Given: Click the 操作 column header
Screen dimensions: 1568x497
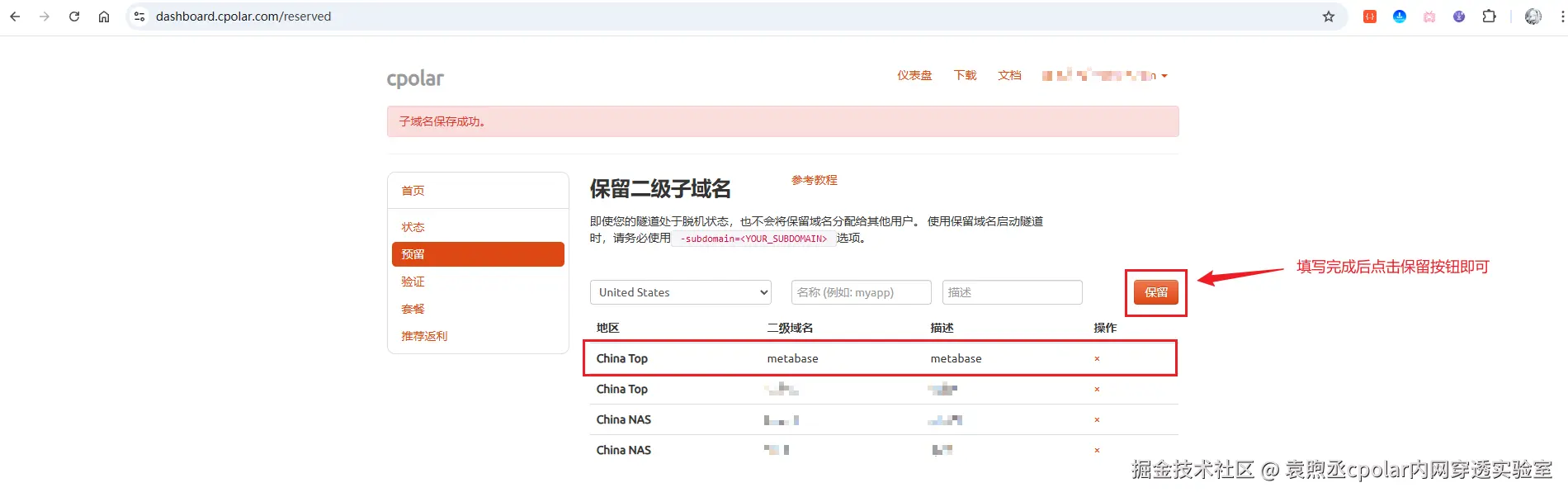Looking at the screenshot, I should 1105,328.
